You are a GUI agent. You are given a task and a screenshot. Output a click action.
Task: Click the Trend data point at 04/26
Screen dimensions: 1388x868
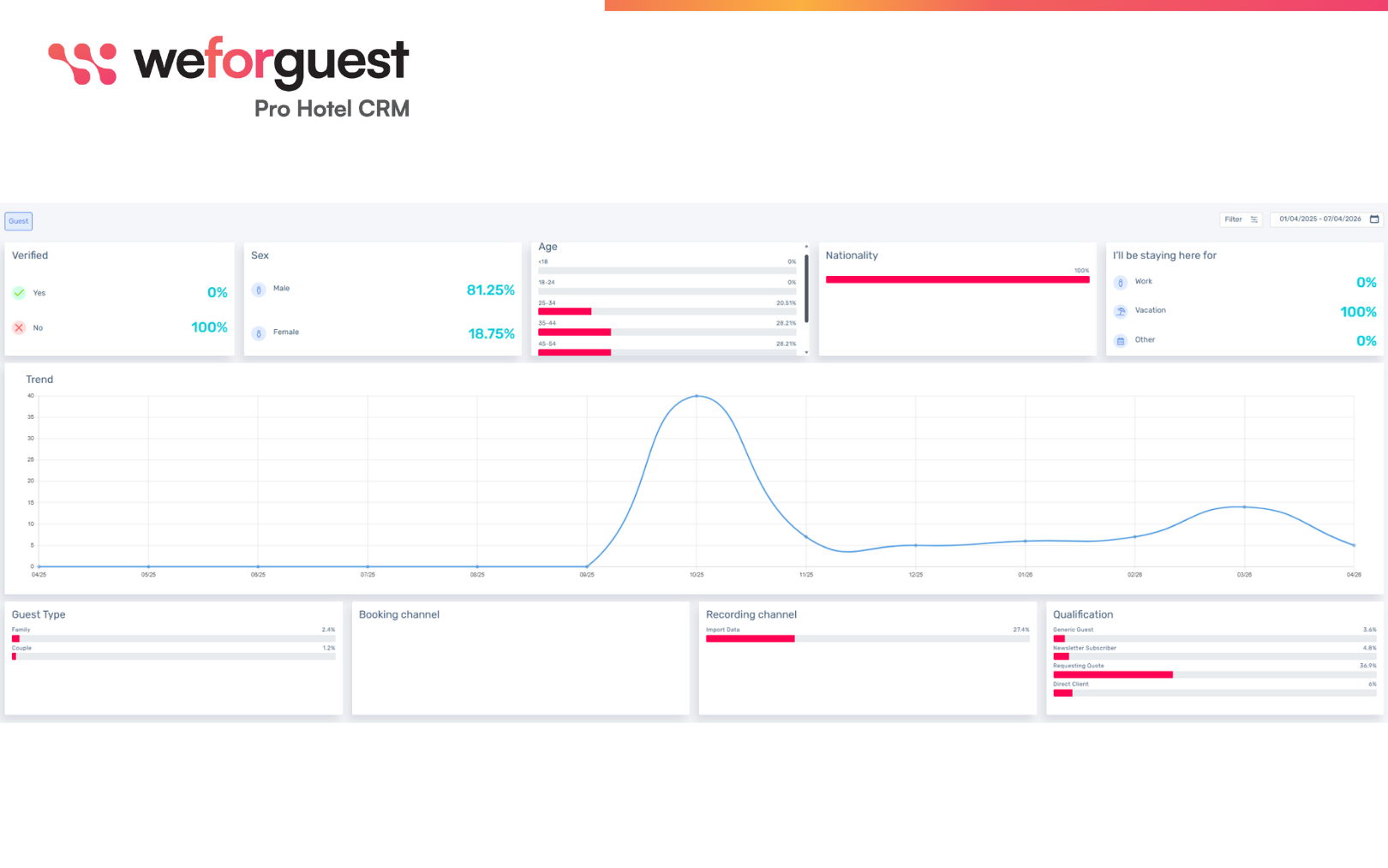[x=1354, y=545]
